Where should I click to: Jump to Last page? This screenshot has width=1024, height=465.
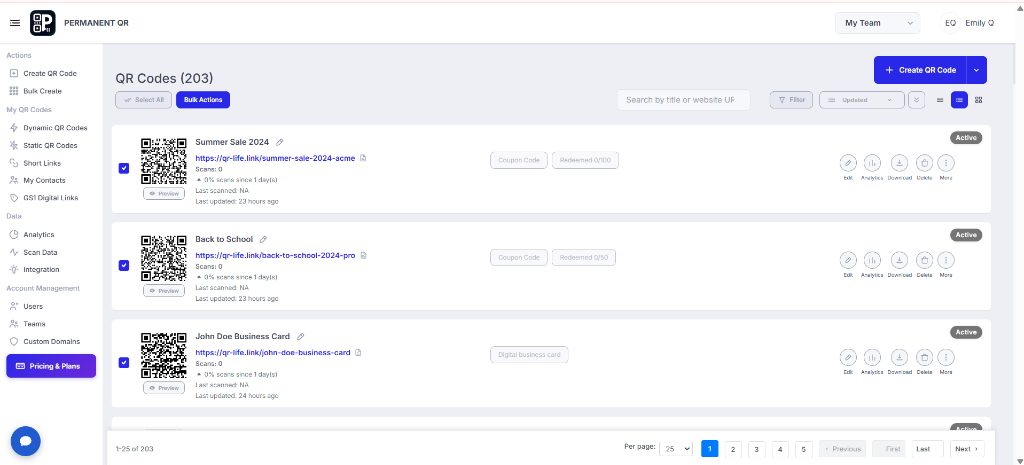927,449
